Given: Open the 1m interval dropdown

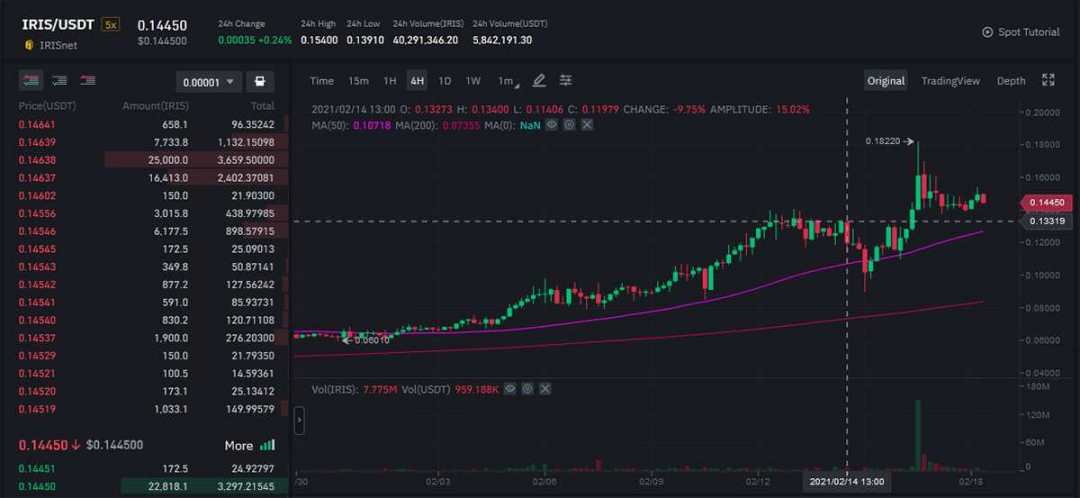Looking at the screenshot, I should [x=509, y=81].
